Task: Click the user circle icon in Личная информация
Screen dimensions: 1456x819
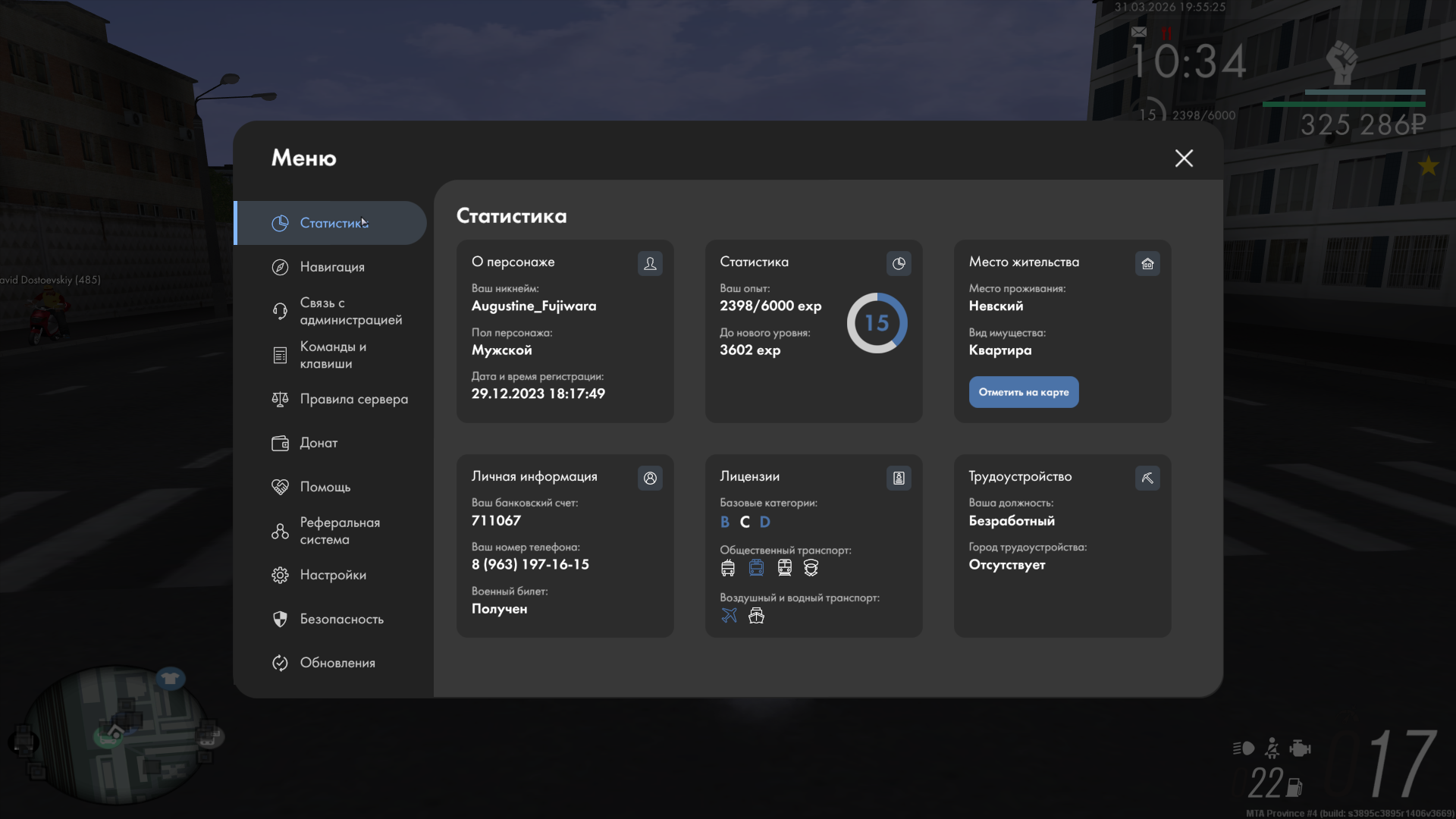Action: (650, 478)
